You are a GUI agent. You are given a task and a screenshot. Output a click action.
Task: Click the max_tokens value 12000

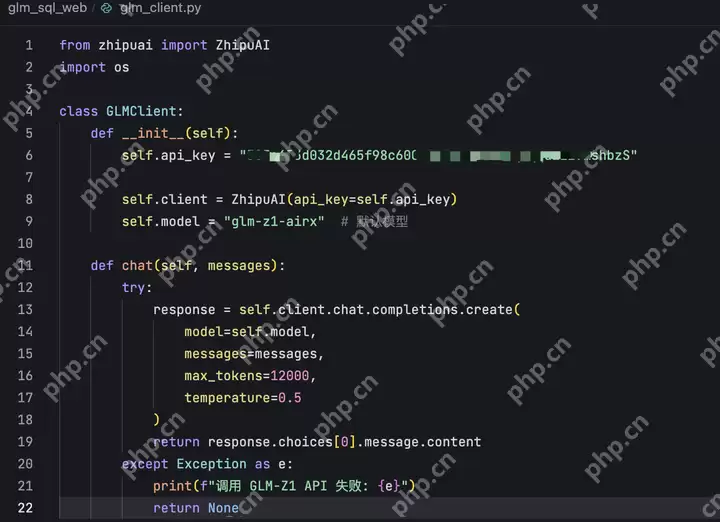289,376
